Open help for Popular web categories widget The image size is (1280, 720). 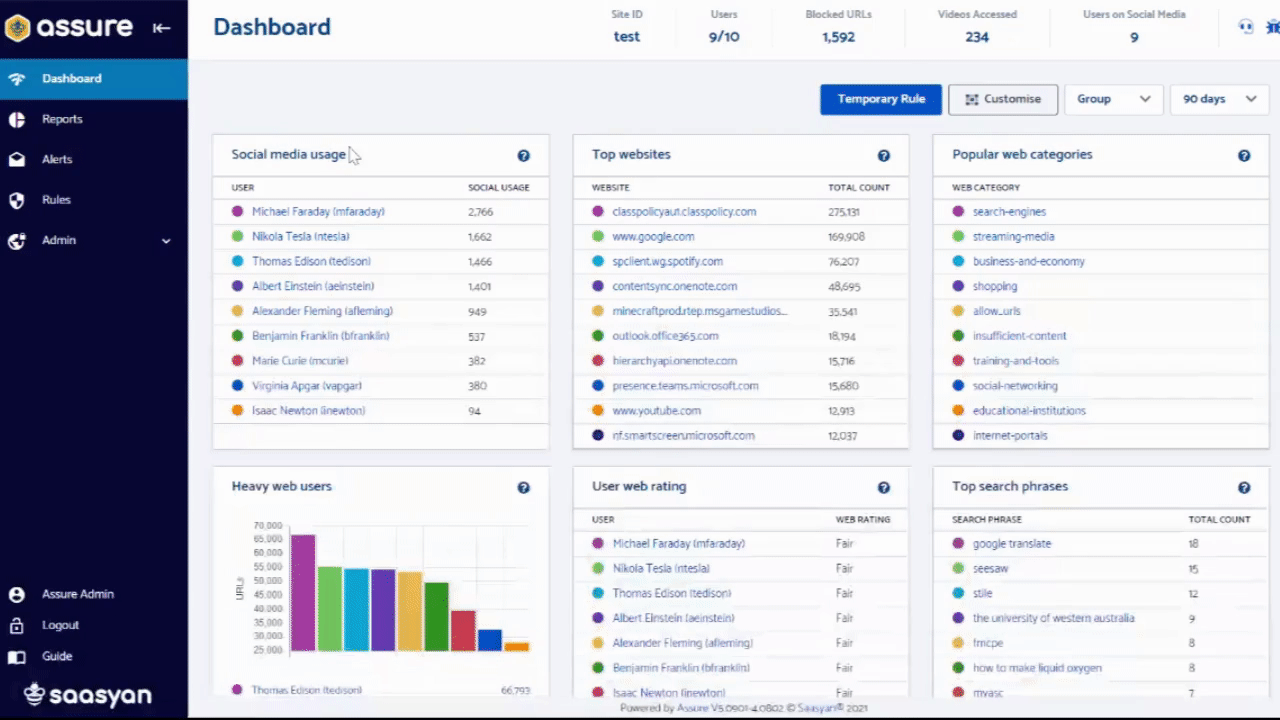pyautogui.click(x=1244, y=156)
